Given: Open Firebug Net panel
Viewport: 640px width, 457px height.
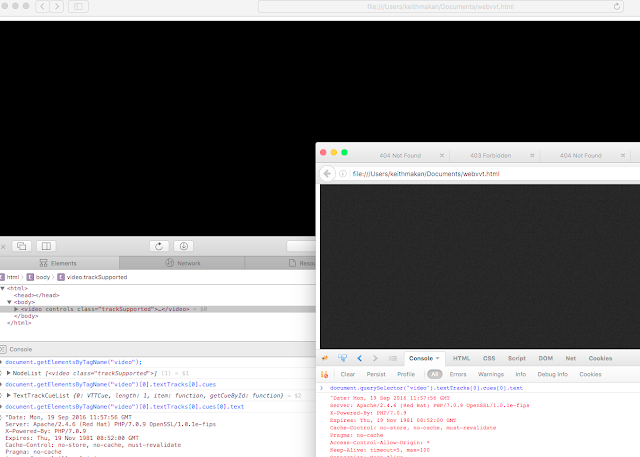Looking at the screenshot, I should click(571, 358).
